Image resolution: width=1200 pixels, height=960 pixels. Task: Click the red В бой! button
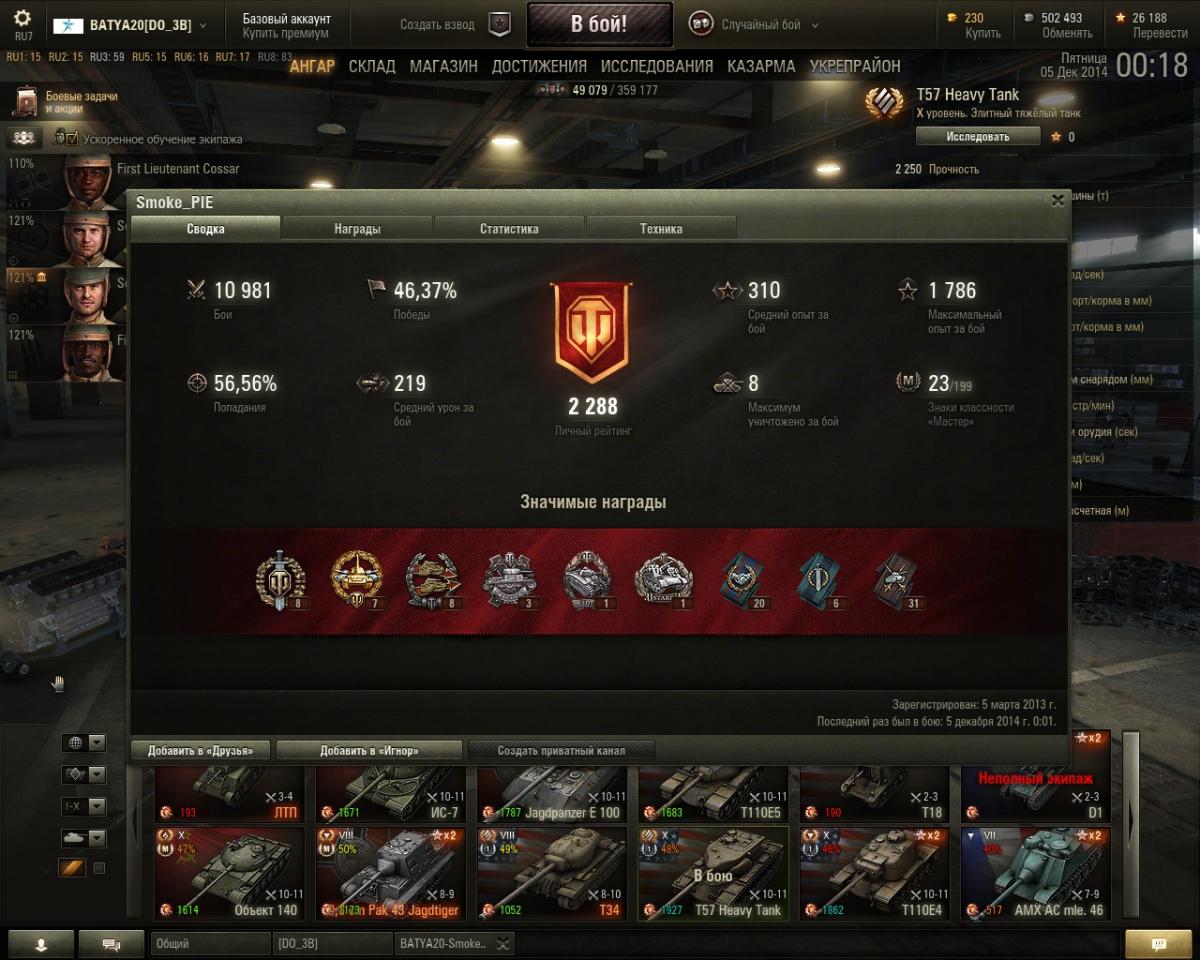pyautogui.click(x=599, y=25)
